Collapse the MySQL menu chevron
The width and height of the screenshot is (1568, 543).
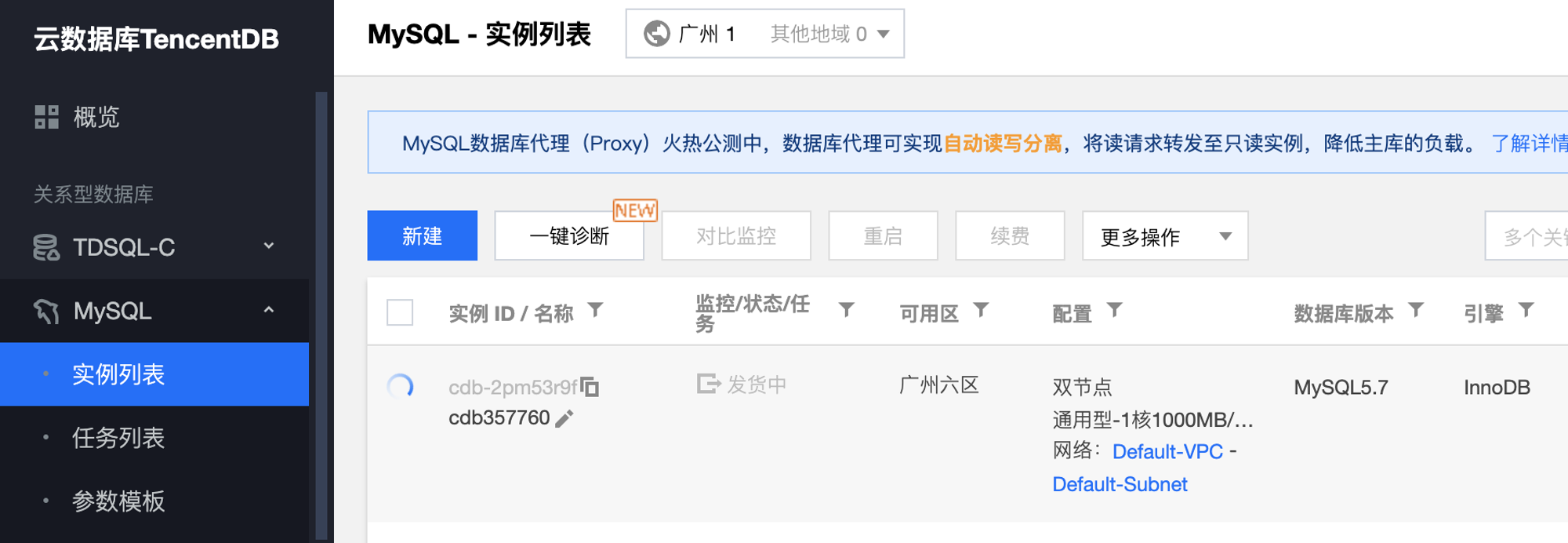[269, 311]
